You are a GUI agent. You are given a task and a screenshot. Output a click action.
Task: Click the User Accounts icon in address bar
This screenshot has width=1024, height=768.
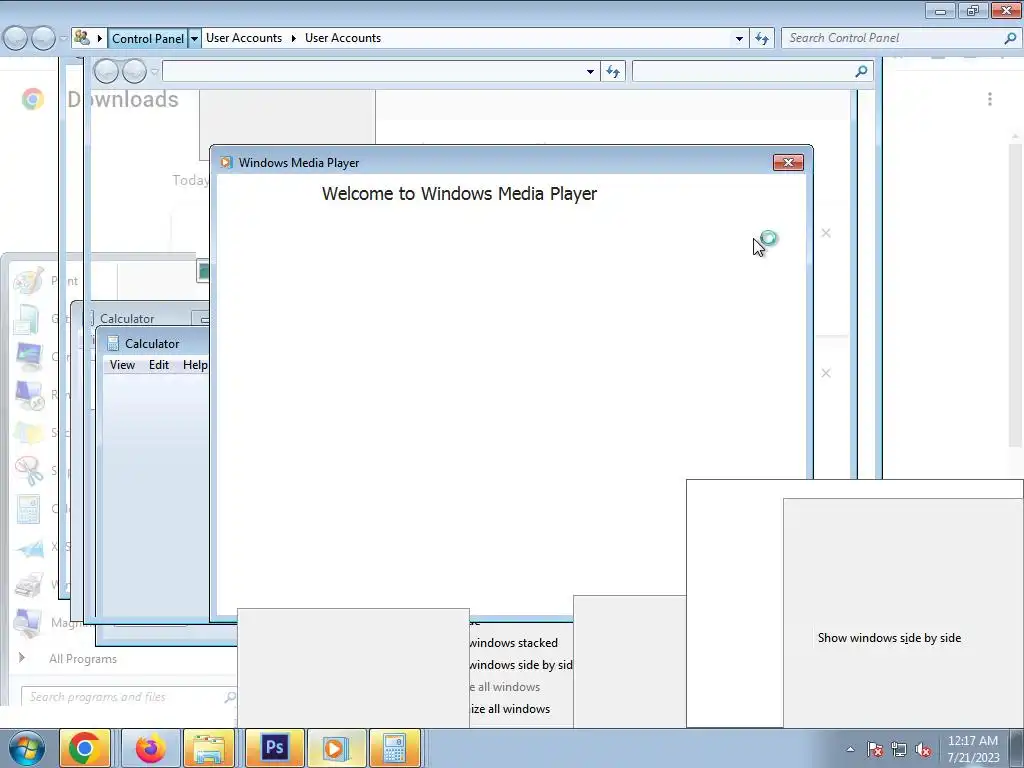(82, 38)
